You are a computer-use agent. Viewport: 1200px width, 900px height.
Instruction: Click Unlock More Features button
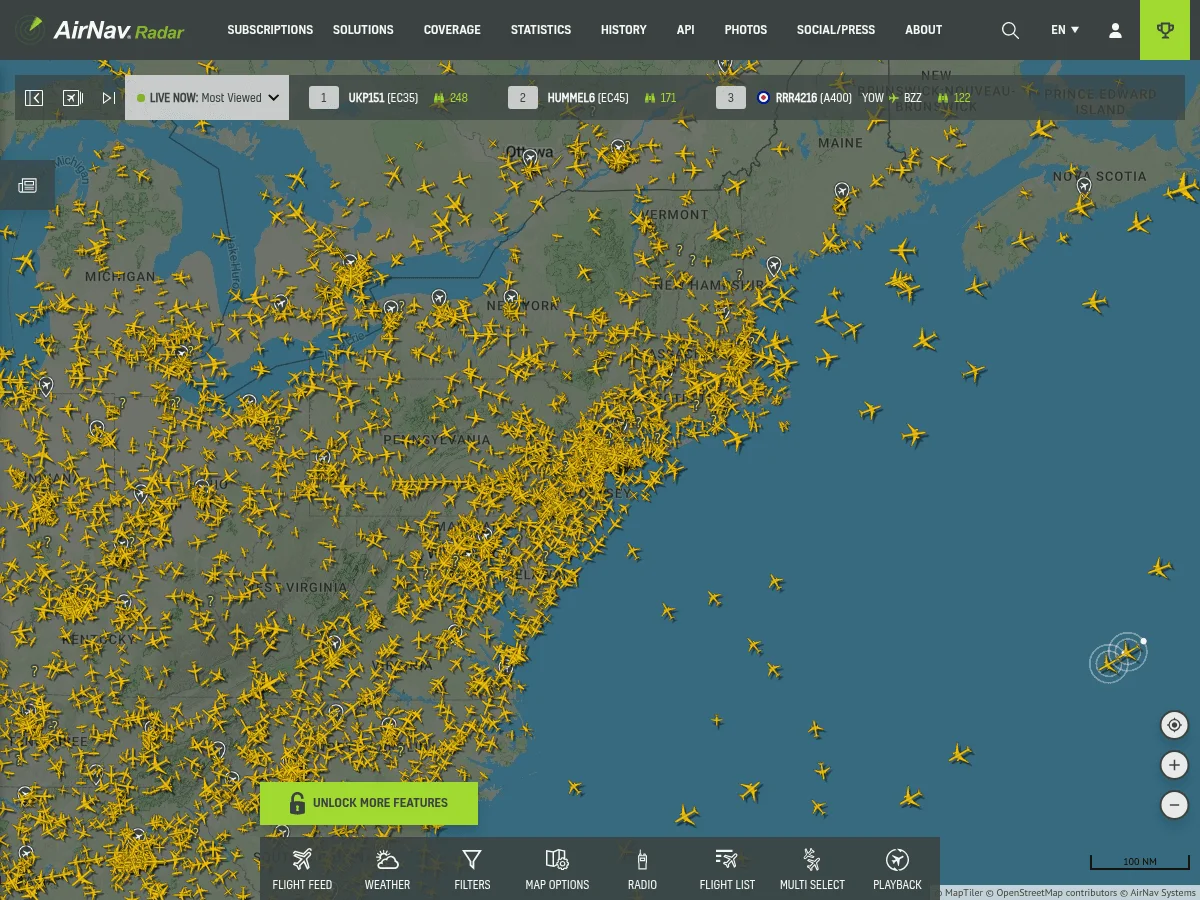point(369,803)
